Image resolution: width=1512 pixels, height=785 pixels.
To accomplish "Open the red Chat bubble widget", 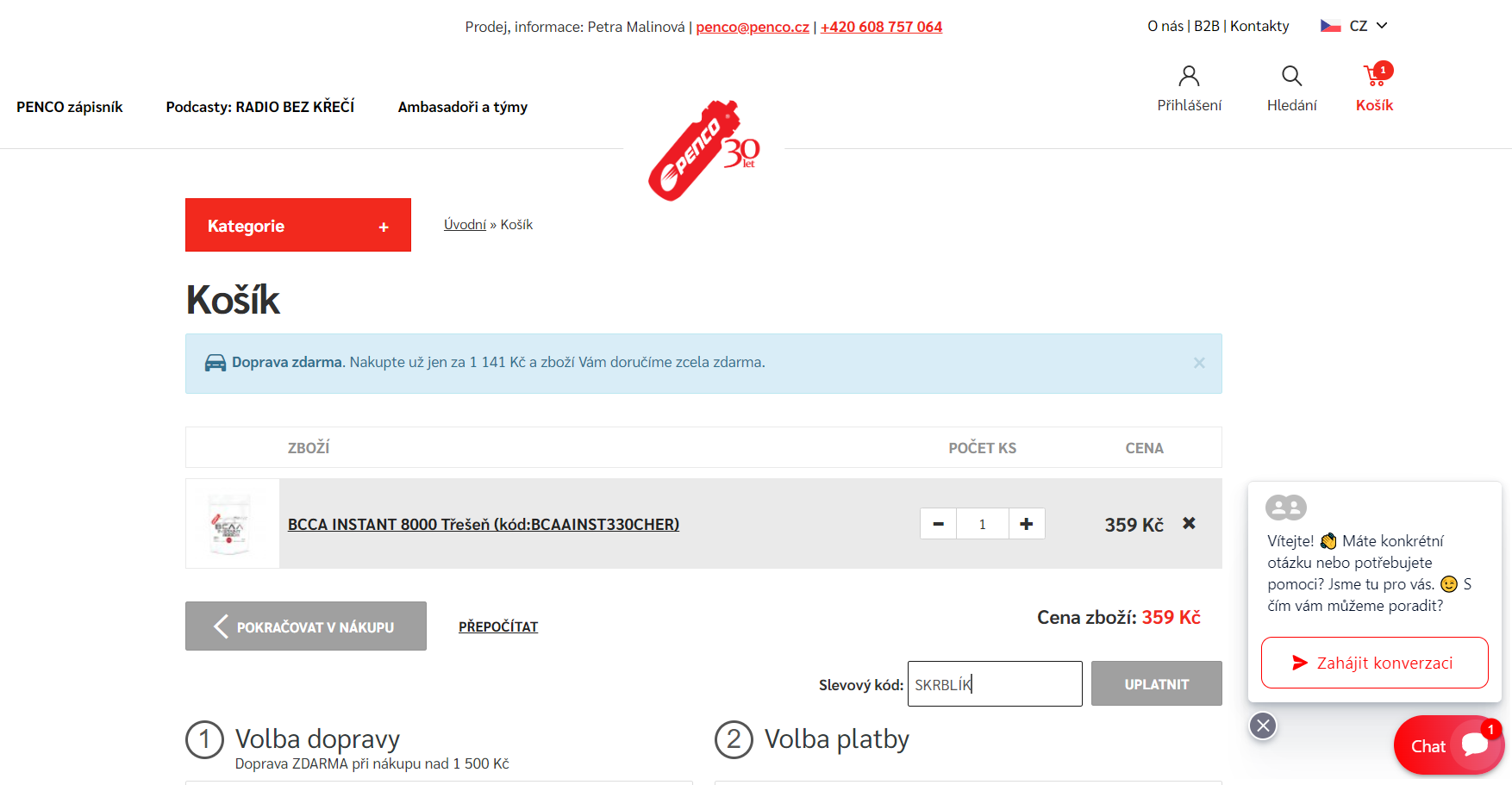I will [1449, 745].
